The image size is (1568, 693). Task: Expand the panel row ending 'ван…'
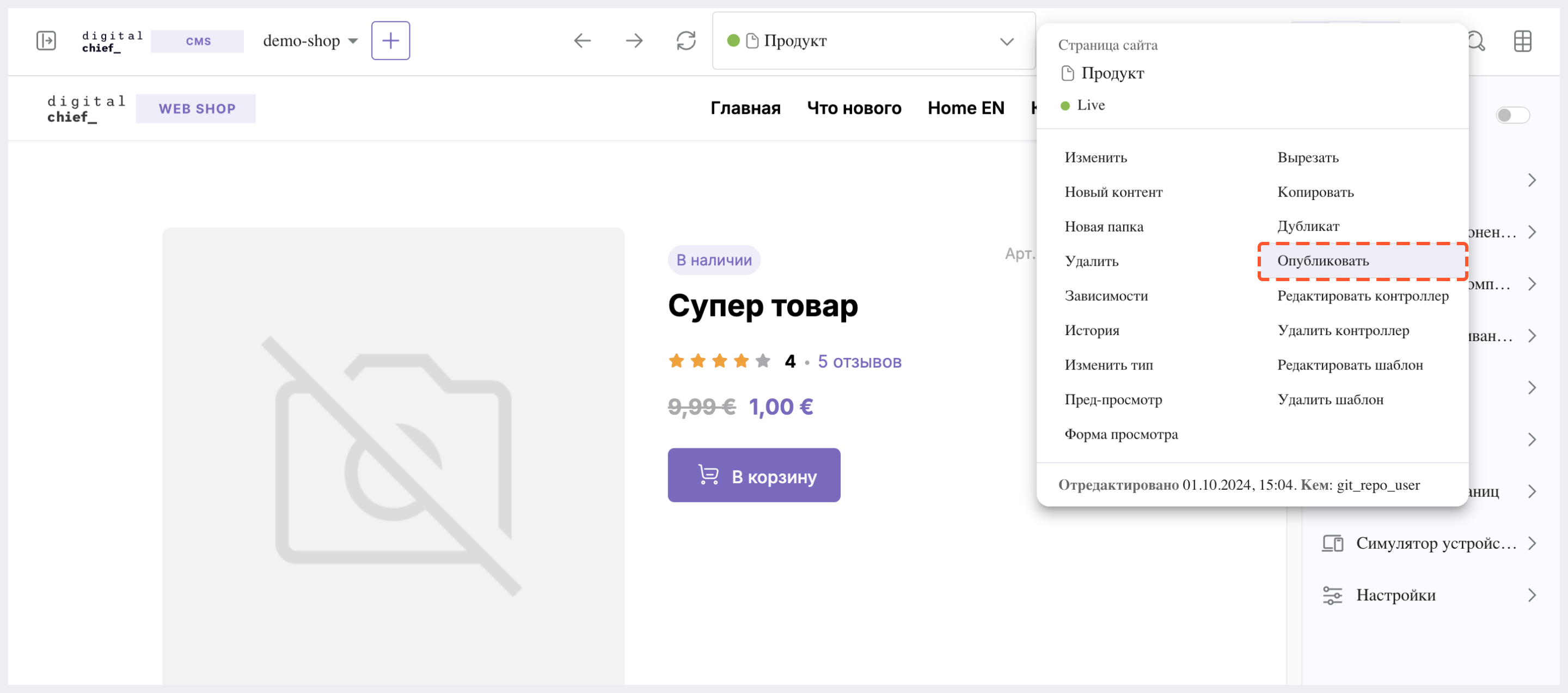pyautogui.click(x=1532, y=336)
